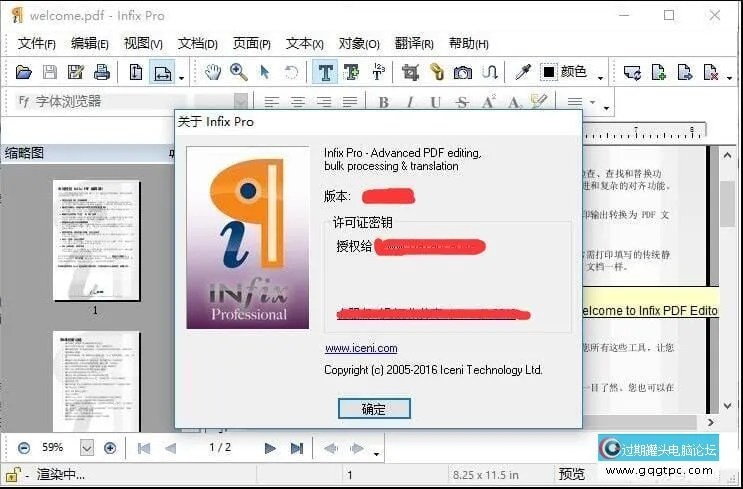The width and height of the screenshot is (743, 489).
Task: Click the Open file folder icon
Action: [23, 72]
